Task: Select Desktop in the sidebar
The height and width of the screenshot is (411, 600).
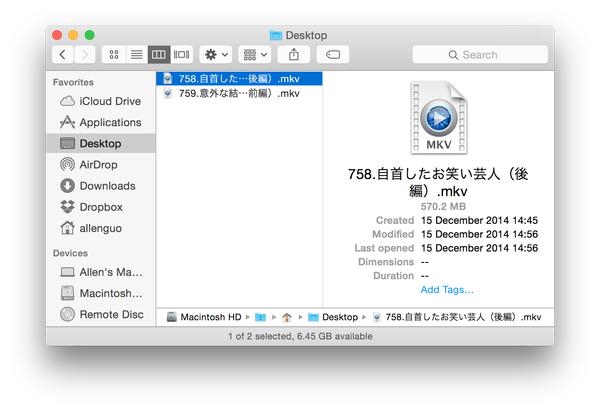Action: (100, 144)
